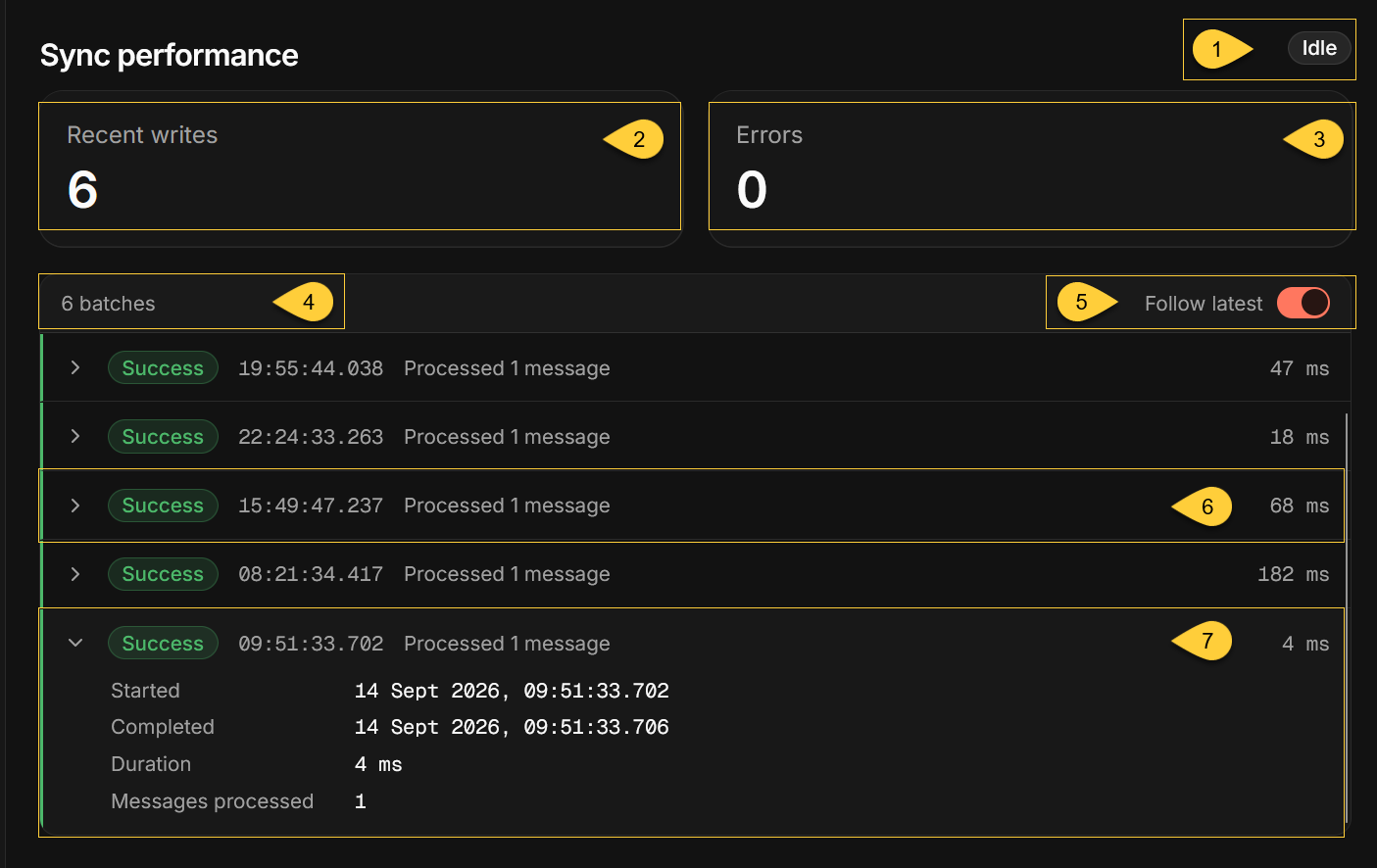Click the timestamp 08:21:34.417
Image resolution: width=1377 pixels, height=868 pixels.
[x=311, y=574]
